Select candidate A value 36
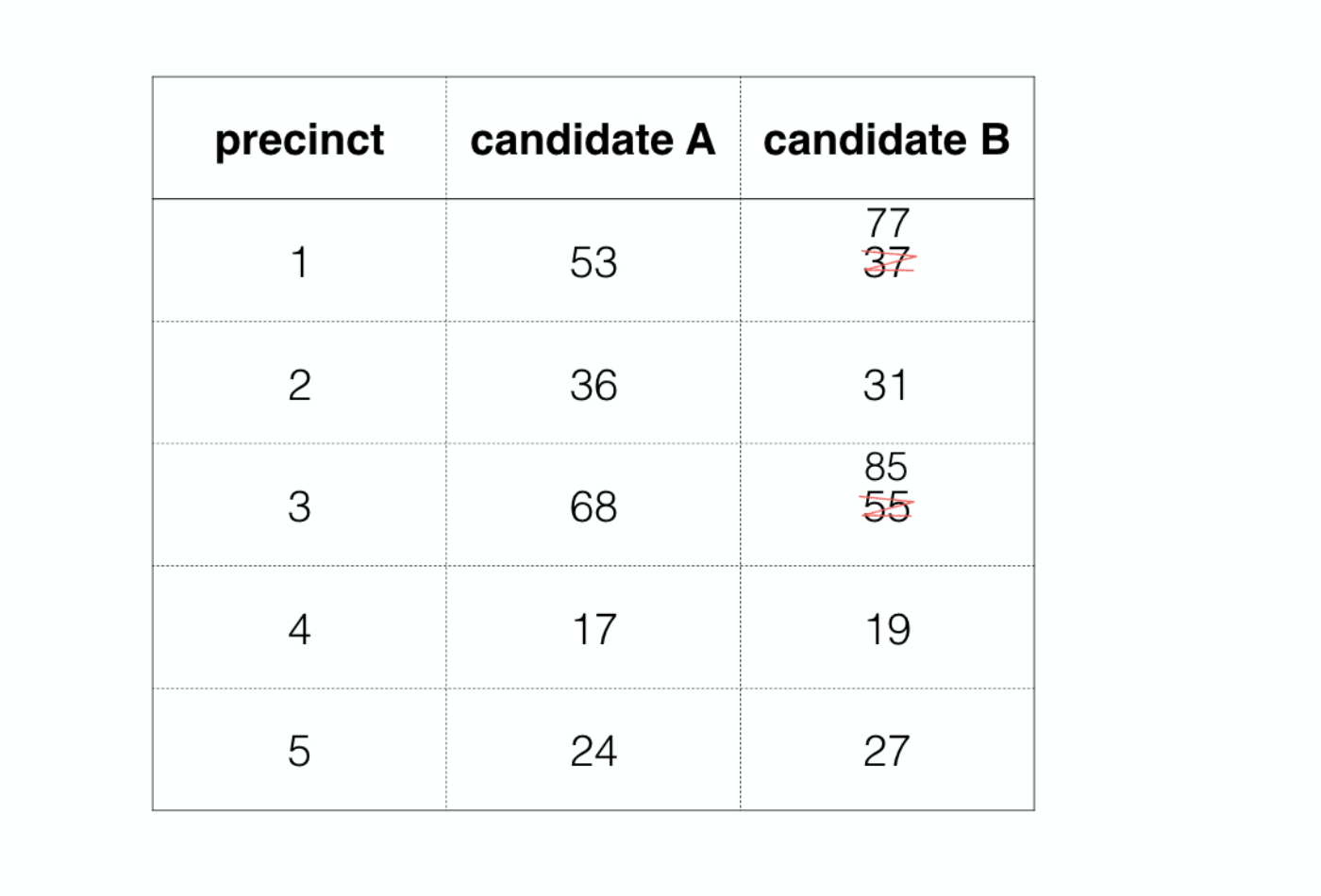This screenshot has height=896, width=1321. click(x=594, y=385)
